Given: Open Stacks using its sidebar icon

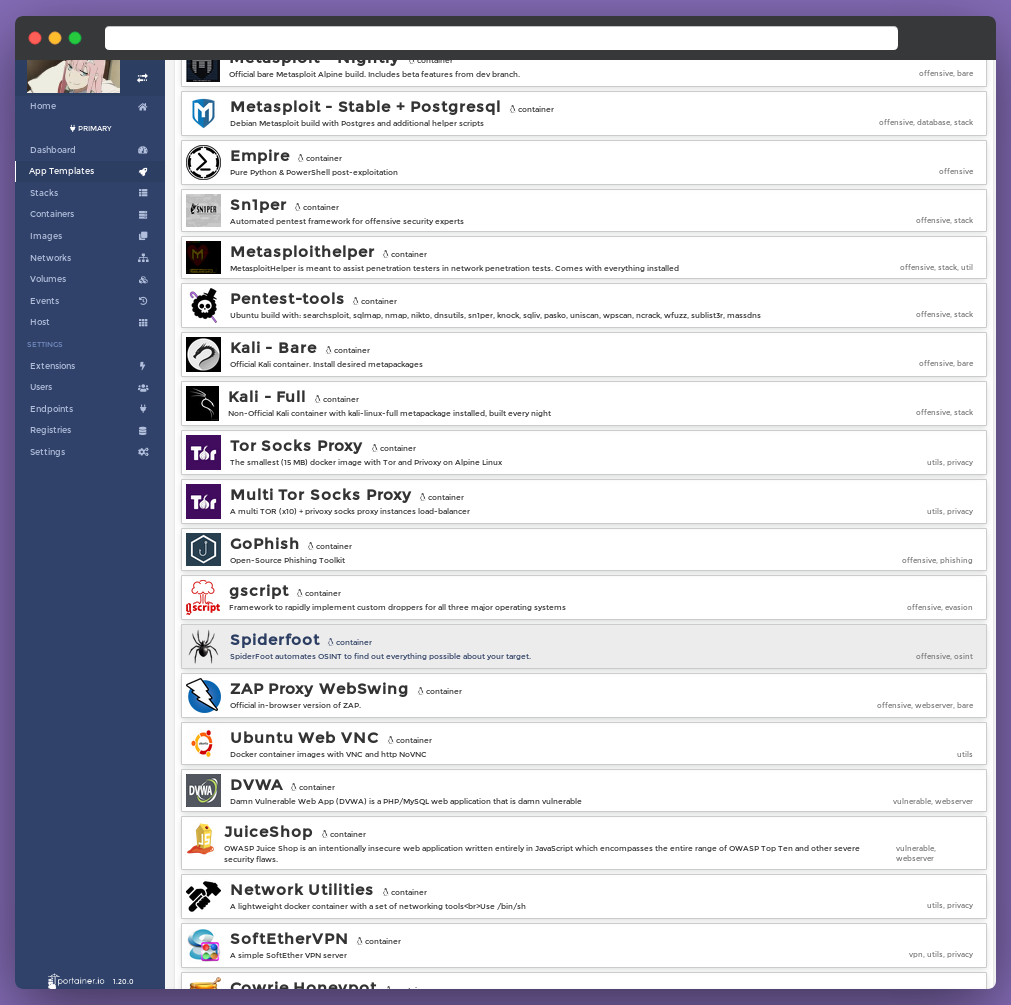Looking at the screenshot, I should tap(143, 192).
